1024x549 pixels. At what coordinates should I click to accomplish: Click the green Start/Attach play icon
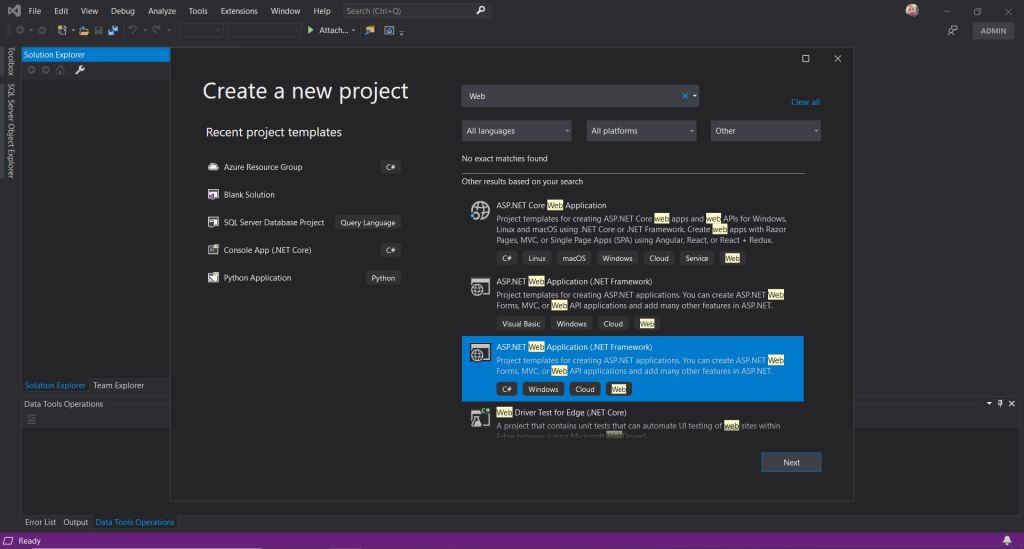point(310,30)
